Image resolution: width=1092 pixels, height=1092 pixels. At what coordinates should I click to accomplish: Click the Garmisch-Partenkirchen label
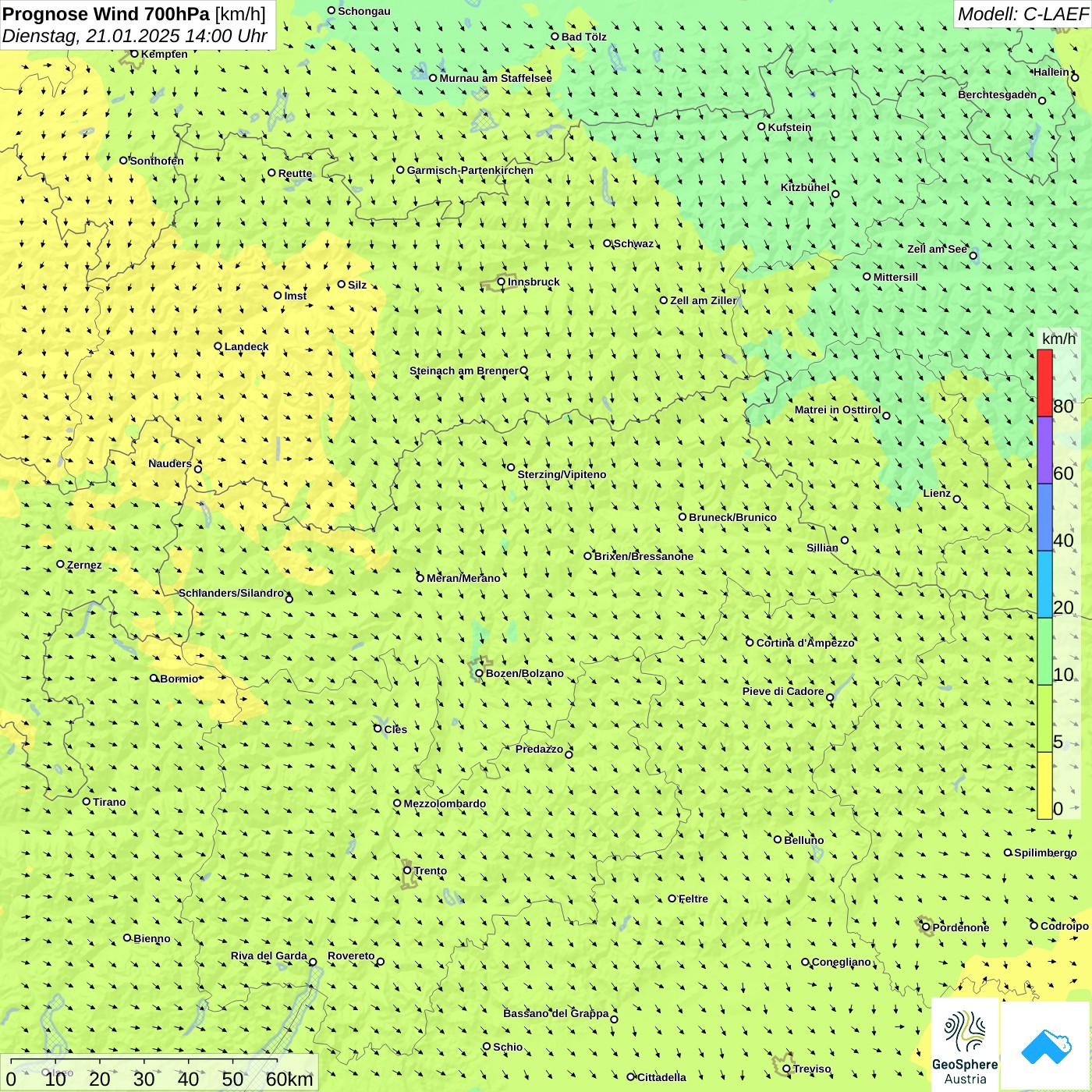tap(470, 170)
